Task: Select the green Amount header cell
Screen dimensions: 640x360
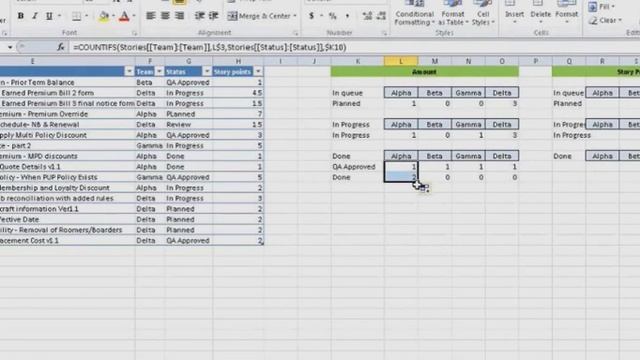Action: click(424, 72)
